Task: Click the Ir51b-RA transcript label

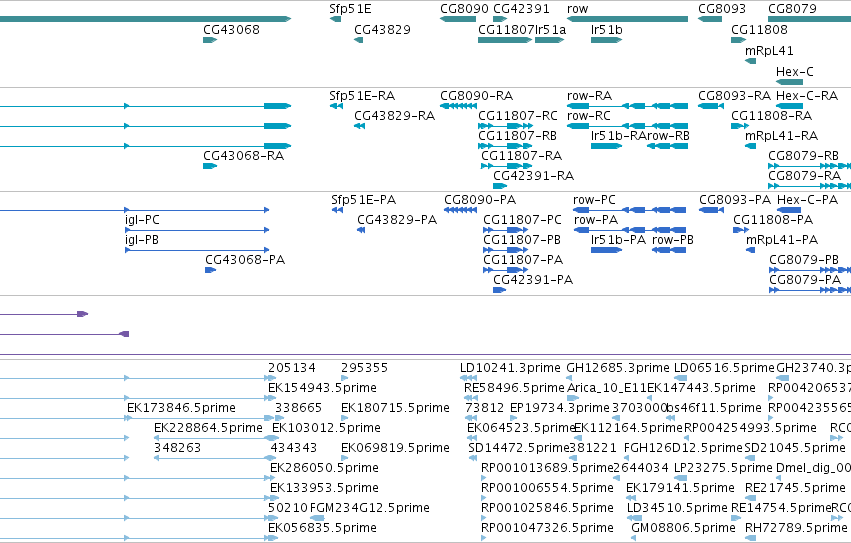Action: 618,136
